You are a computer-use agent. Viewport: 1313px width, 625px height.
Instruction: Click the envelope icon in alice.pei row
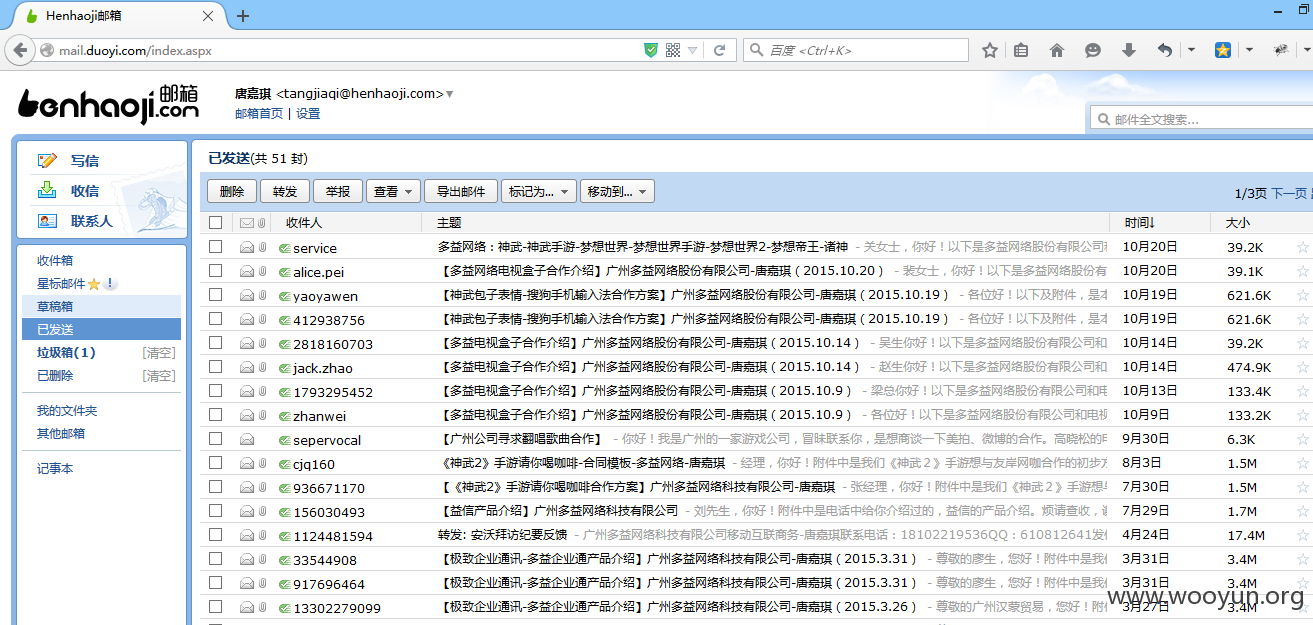click(x=246, y=271)
